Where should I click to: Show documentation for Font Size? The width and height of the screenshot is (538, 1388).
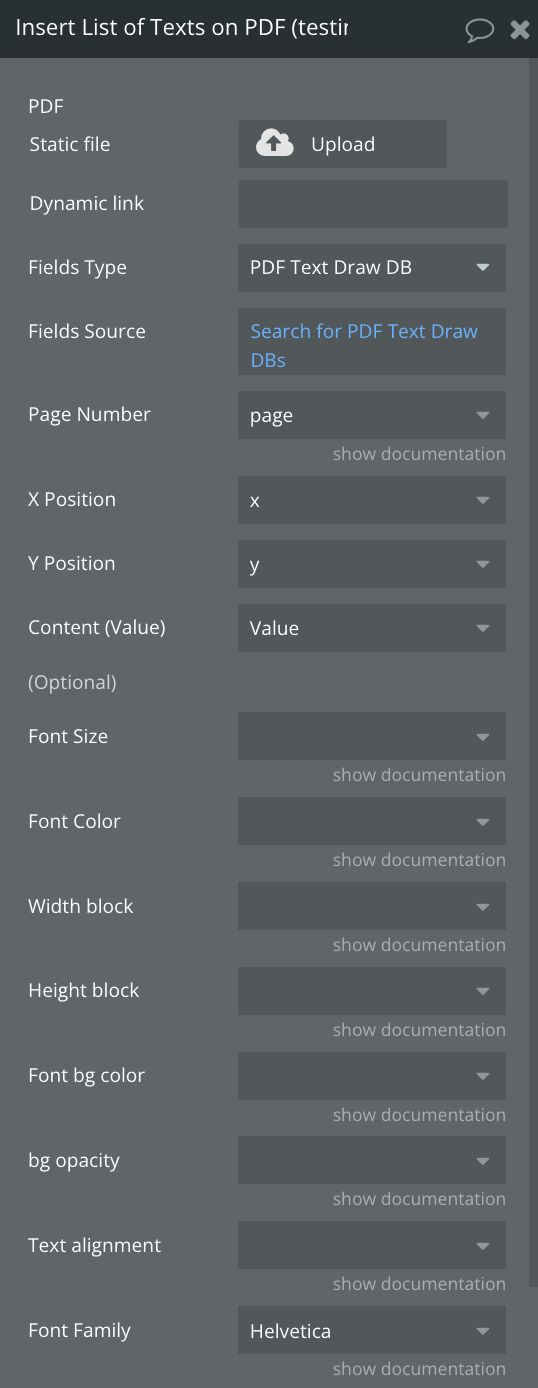(x=419, y=775)
